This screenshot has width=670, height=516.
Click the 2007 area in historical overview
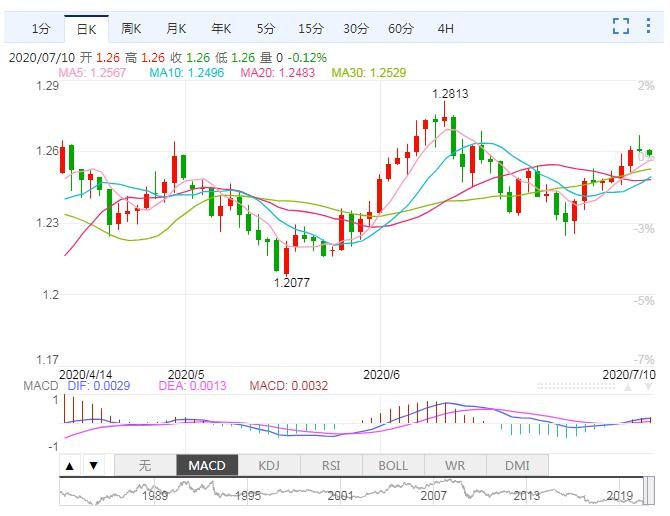pyautogui.click(x=433, y=494)
